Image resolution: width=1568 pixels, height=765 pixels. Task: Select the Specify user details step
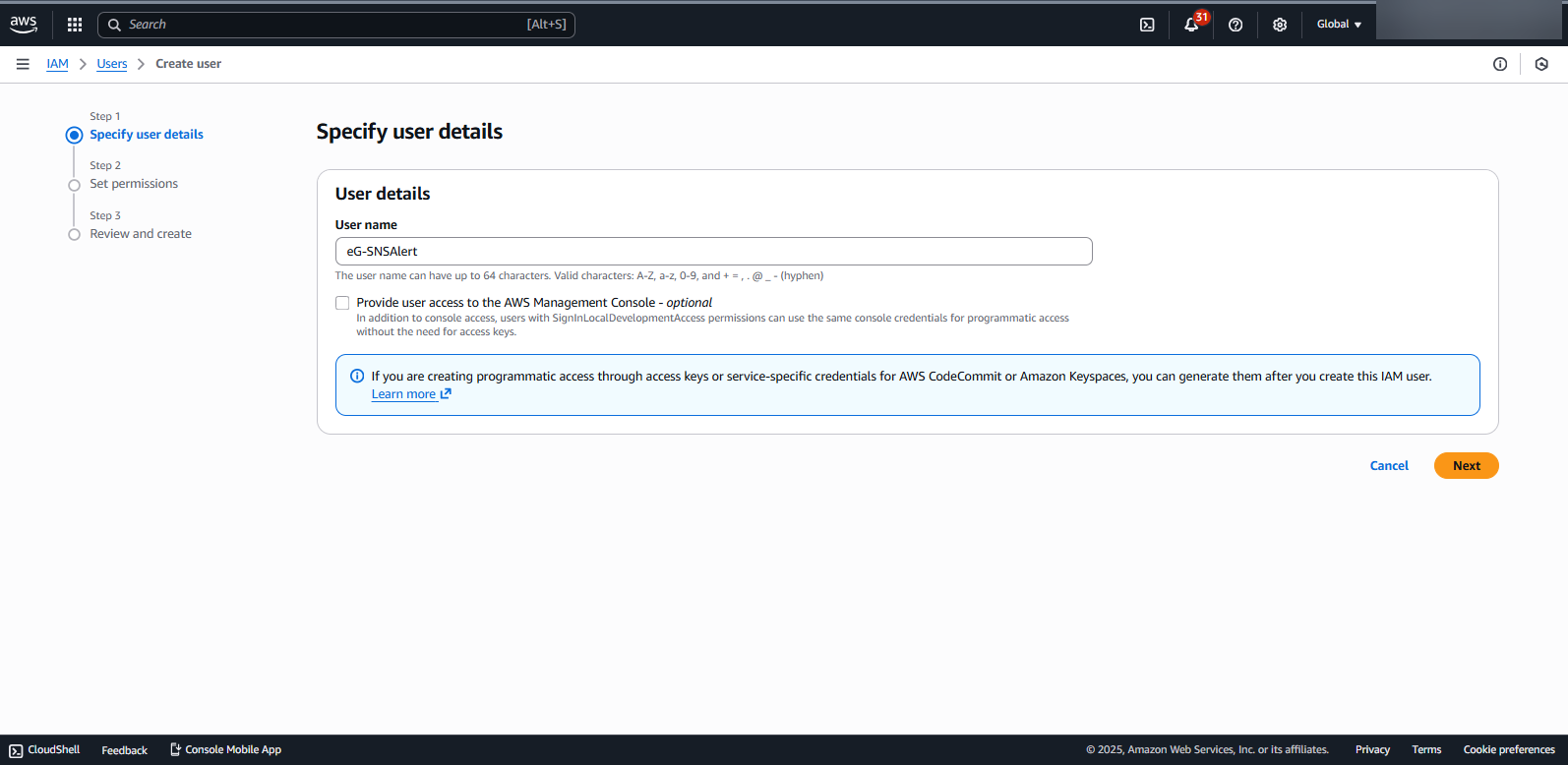click(x=147, y=135)
